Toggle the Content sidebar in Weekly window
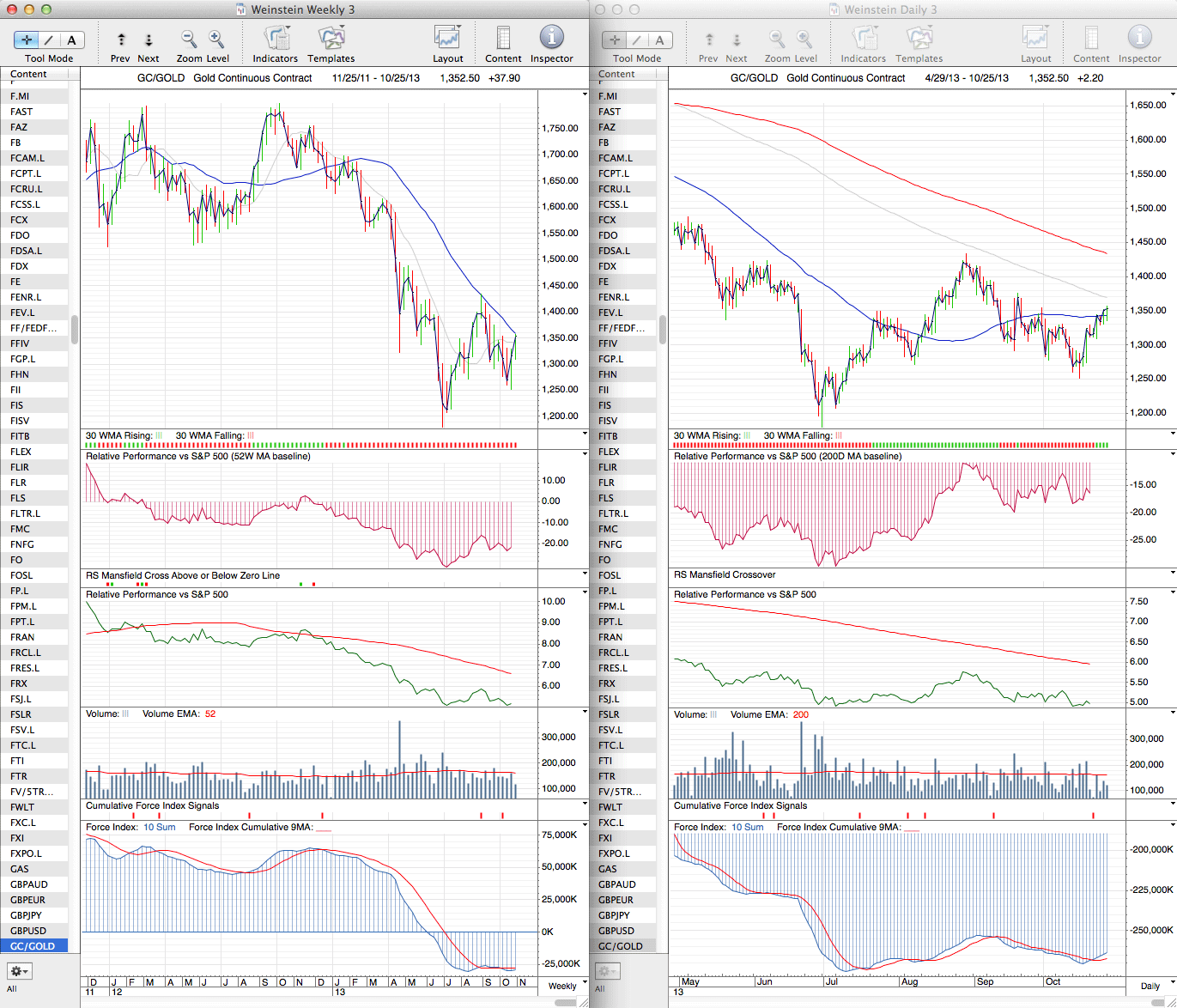Screen dimensions: 1177x1008 tap(503, 39)
